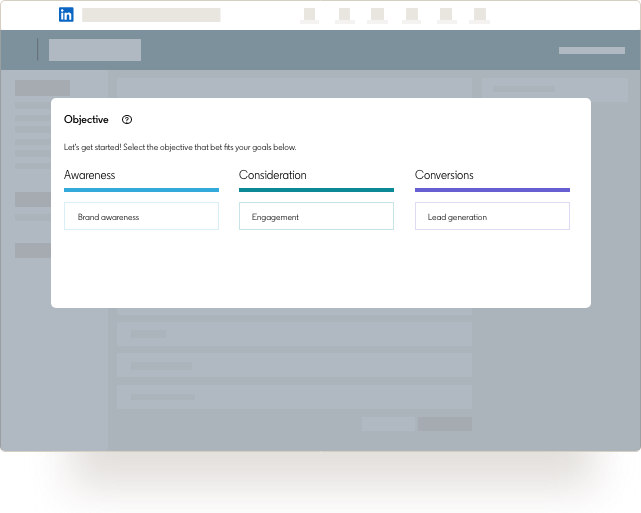Open the Objective help question-mark icon

coord(127,120)
